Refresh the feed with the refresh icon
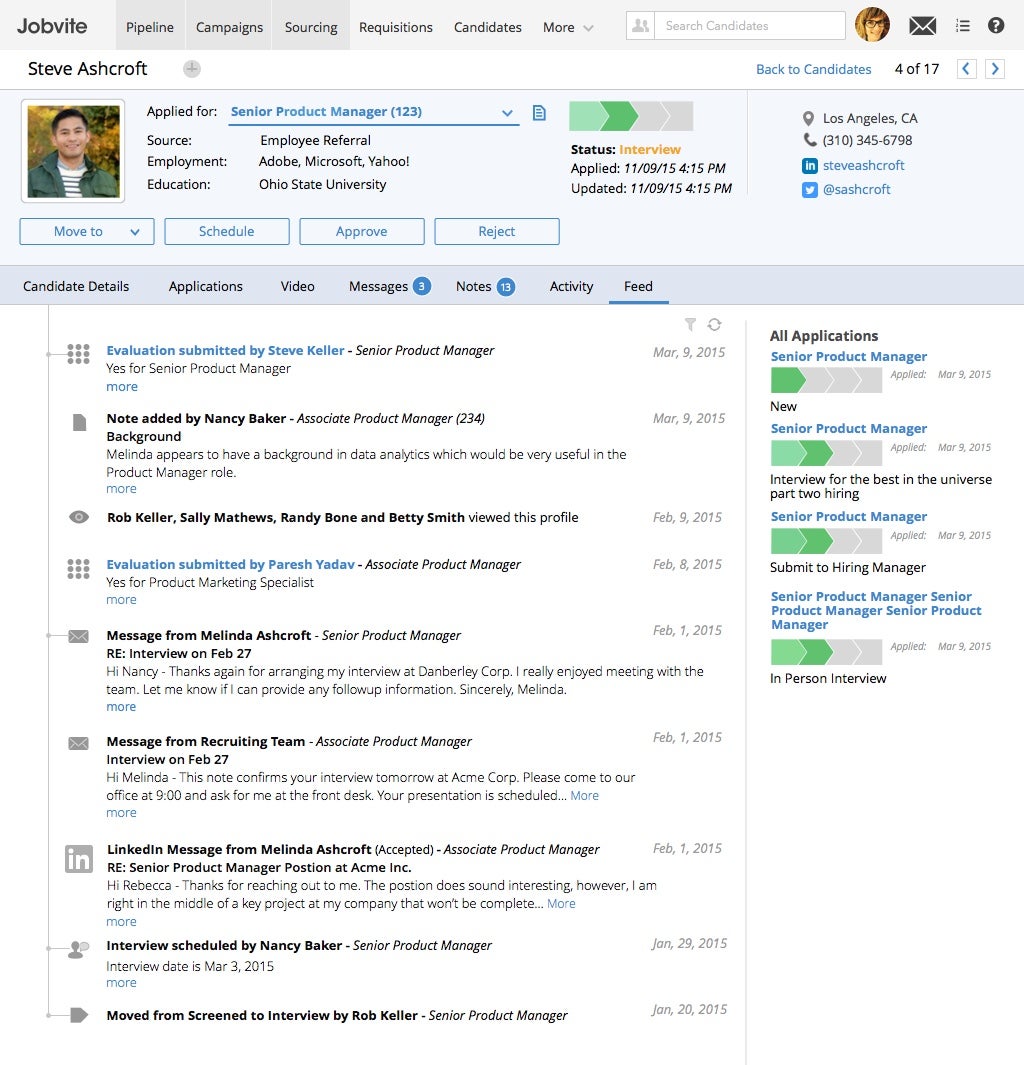 tap(714, 325)
